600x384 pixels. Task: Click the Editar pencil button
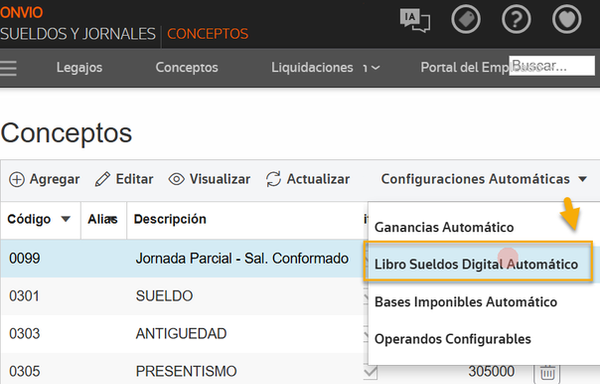[x=124, y=179]
